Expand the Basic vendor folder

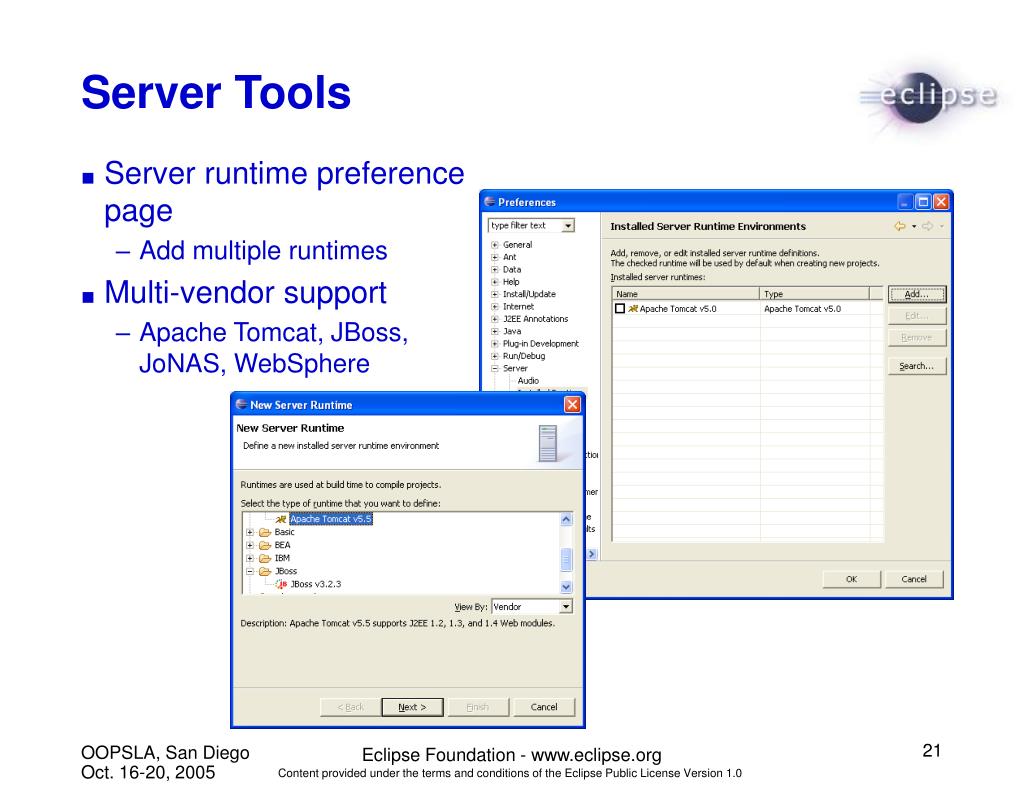coord(249,532)
